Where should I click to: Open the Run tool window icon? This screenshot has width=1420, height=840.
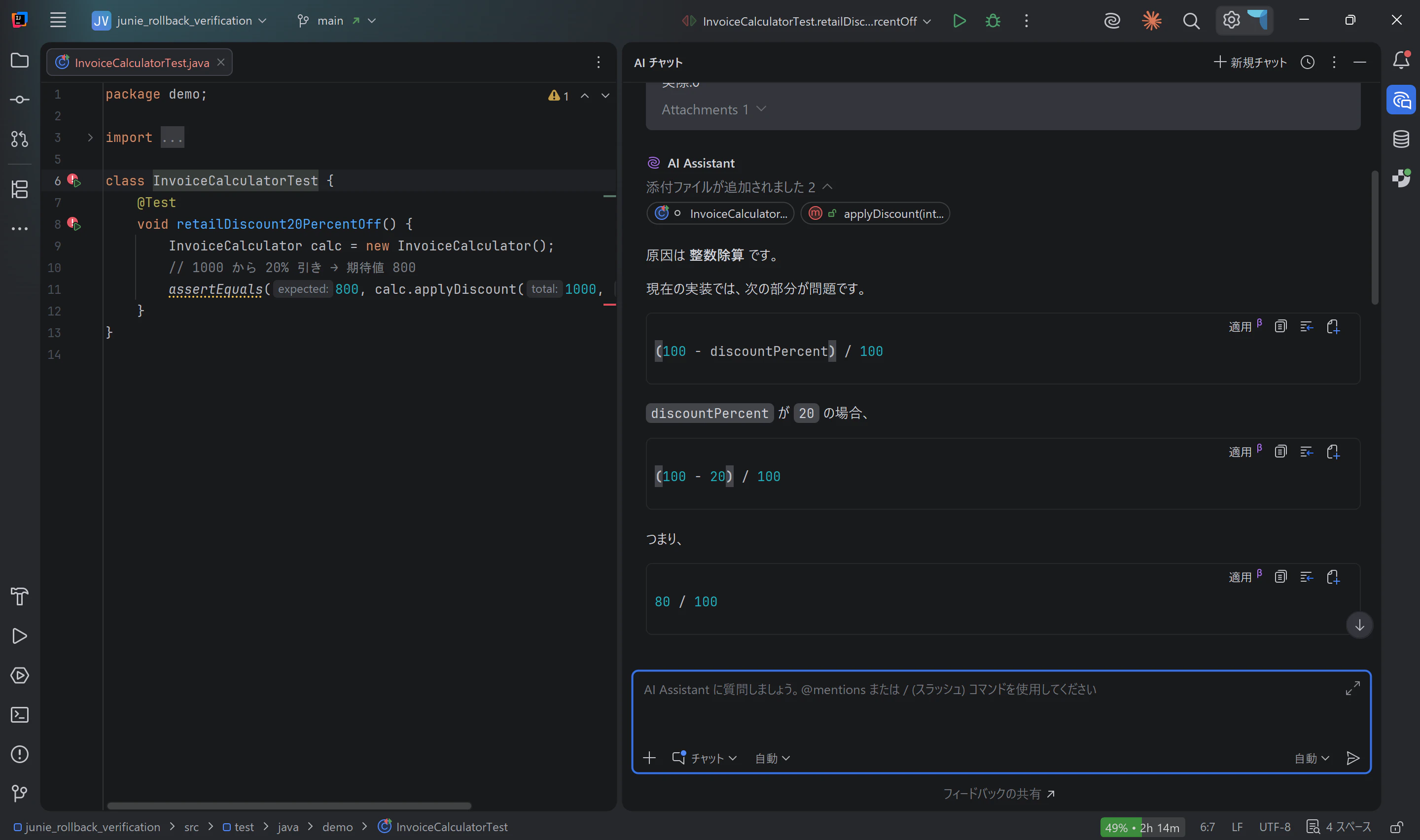pos(20,635)
